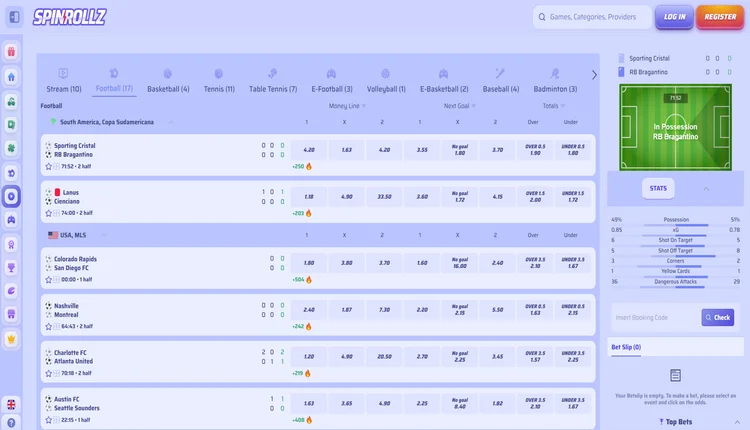Open stats icon beside Nashville match time
The height and width of the screenshot is (430, 750).
point(56,326)
